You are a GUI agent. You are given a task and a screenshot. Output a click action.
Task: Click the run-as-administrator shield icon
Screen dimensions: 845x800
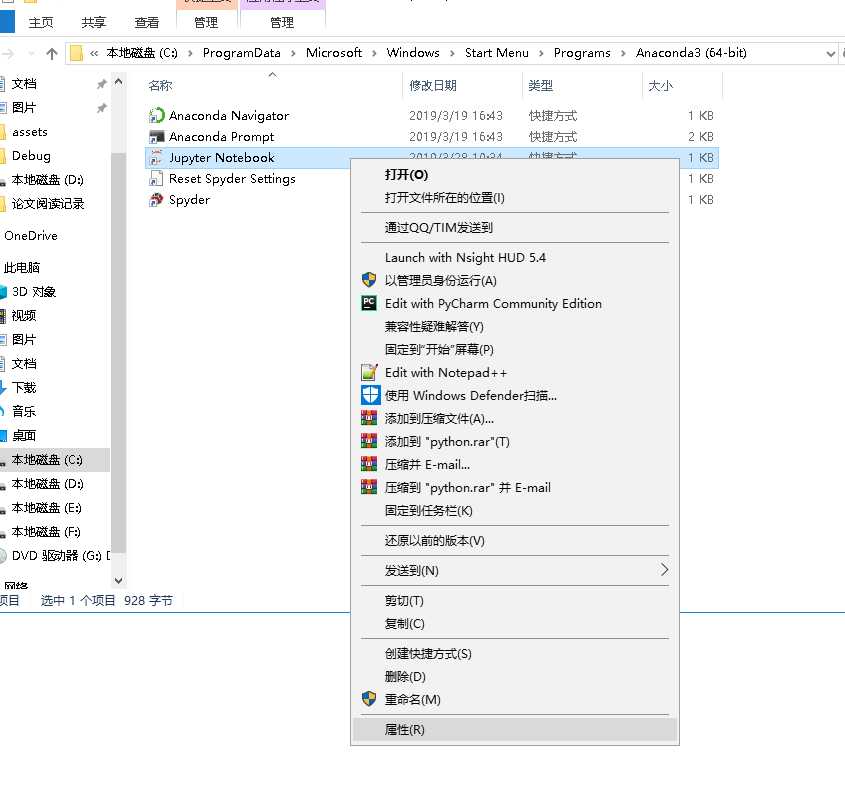click(369, 280)
